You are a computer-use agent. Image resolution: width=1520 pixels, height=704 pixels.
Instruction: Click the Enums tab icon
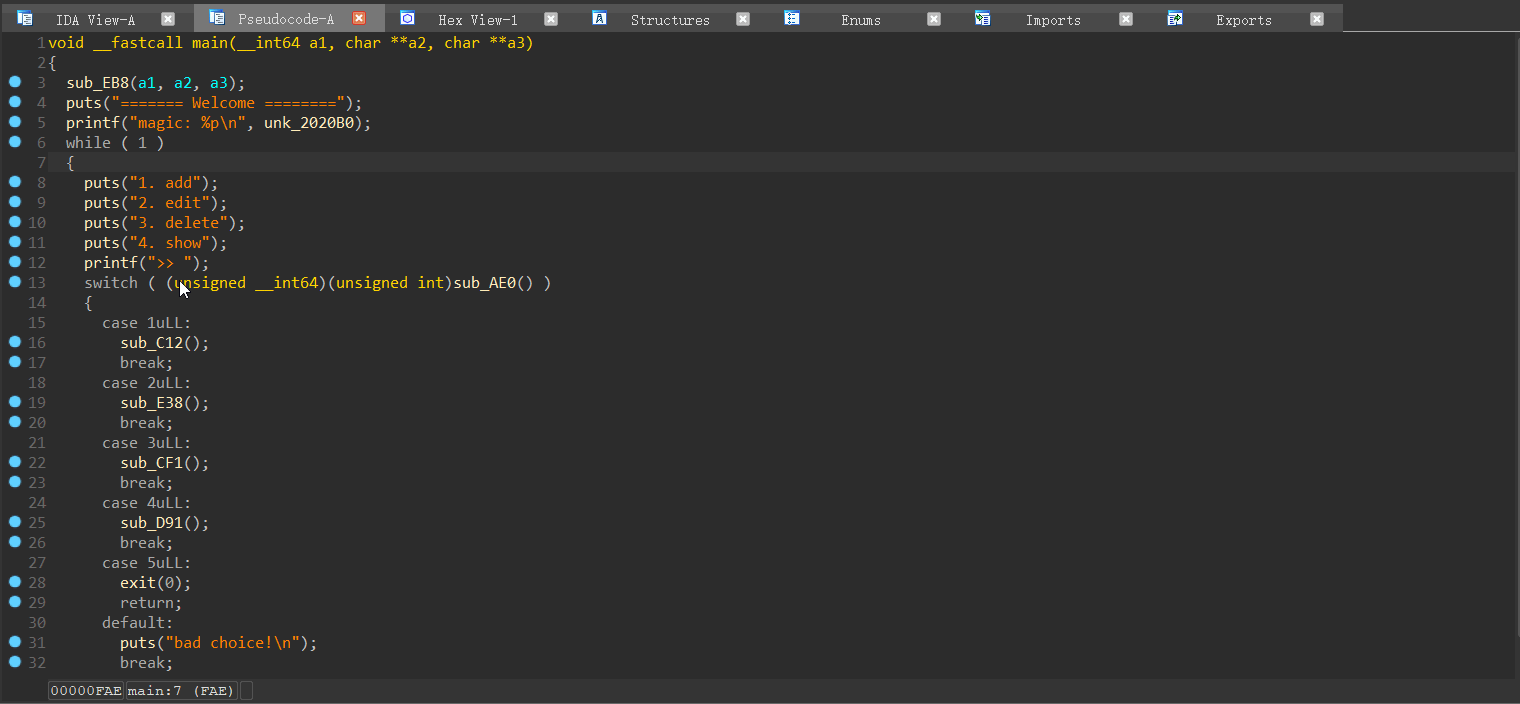click(x=792, y=18)
